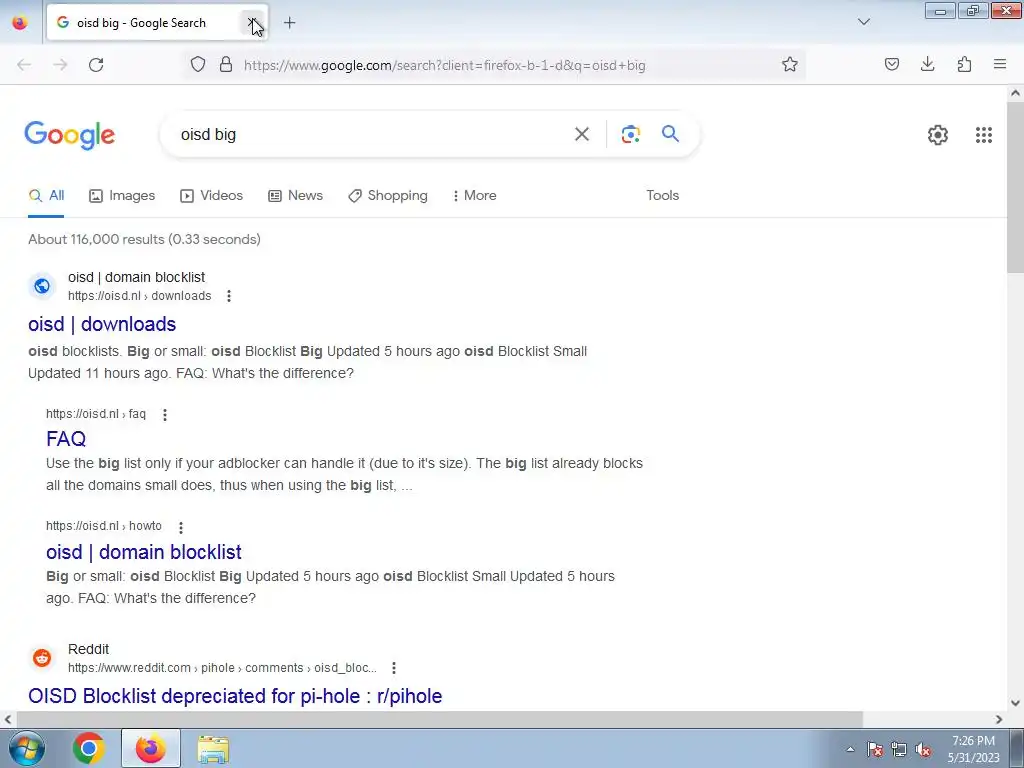Open 'oisd | domain blocklist' howto result link

click(x=144, y=552)
